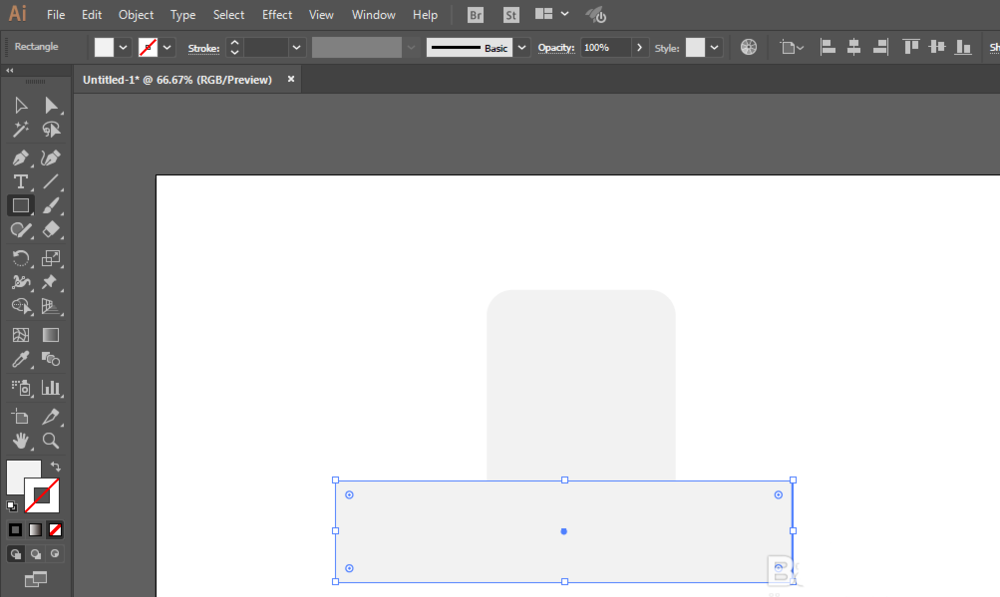Click the Direct Selection tool
This screenshot has height=597, width=1000.
[x=50, y=105]
